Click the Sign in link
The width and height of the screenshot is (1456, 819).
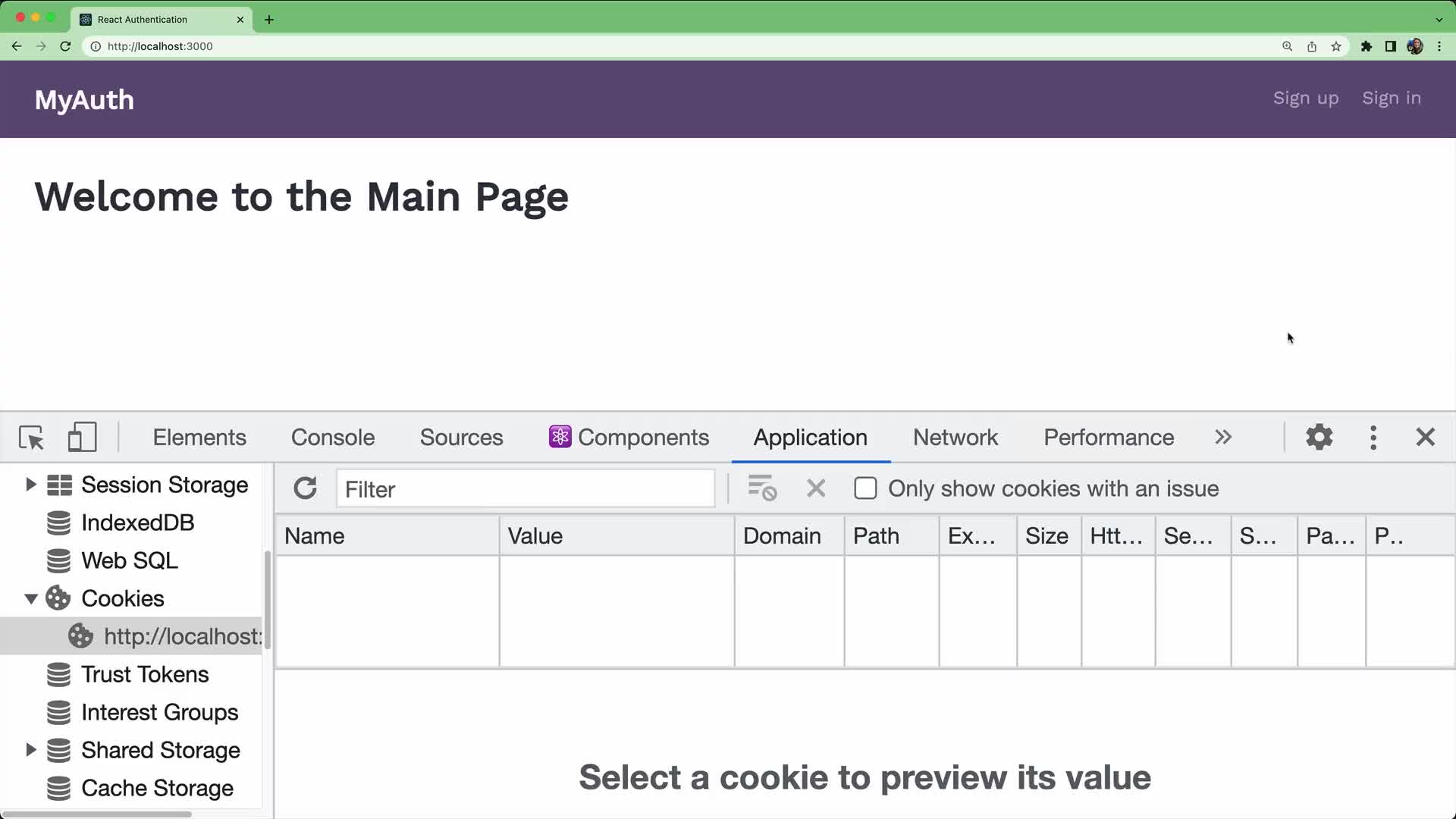[x=1391, y=99]
